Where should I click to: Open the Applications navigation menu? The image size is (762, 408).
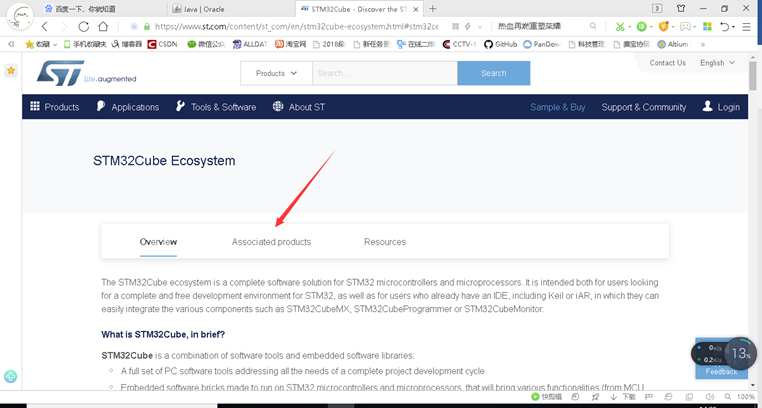pos(127,107)
